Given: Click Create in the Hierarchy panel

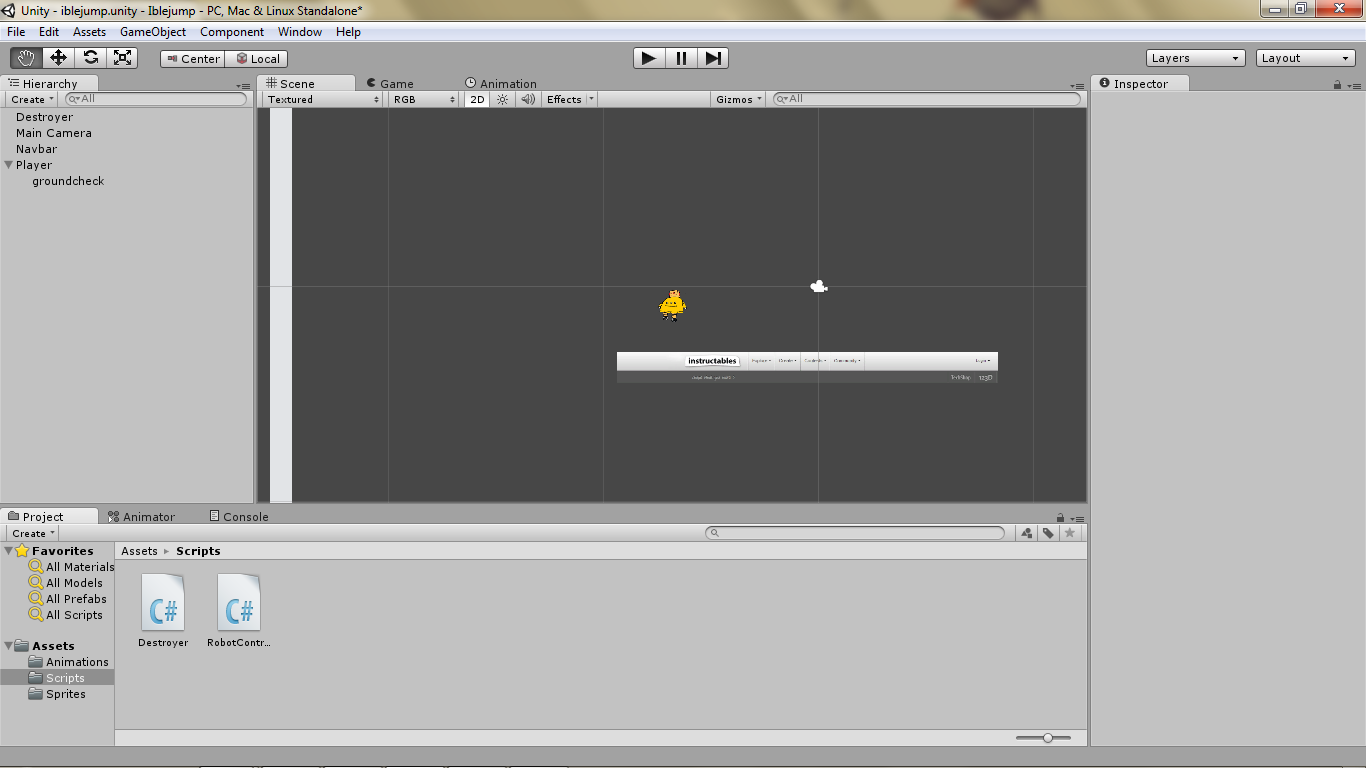Looking at the screenshot, I should click(26, 99).
